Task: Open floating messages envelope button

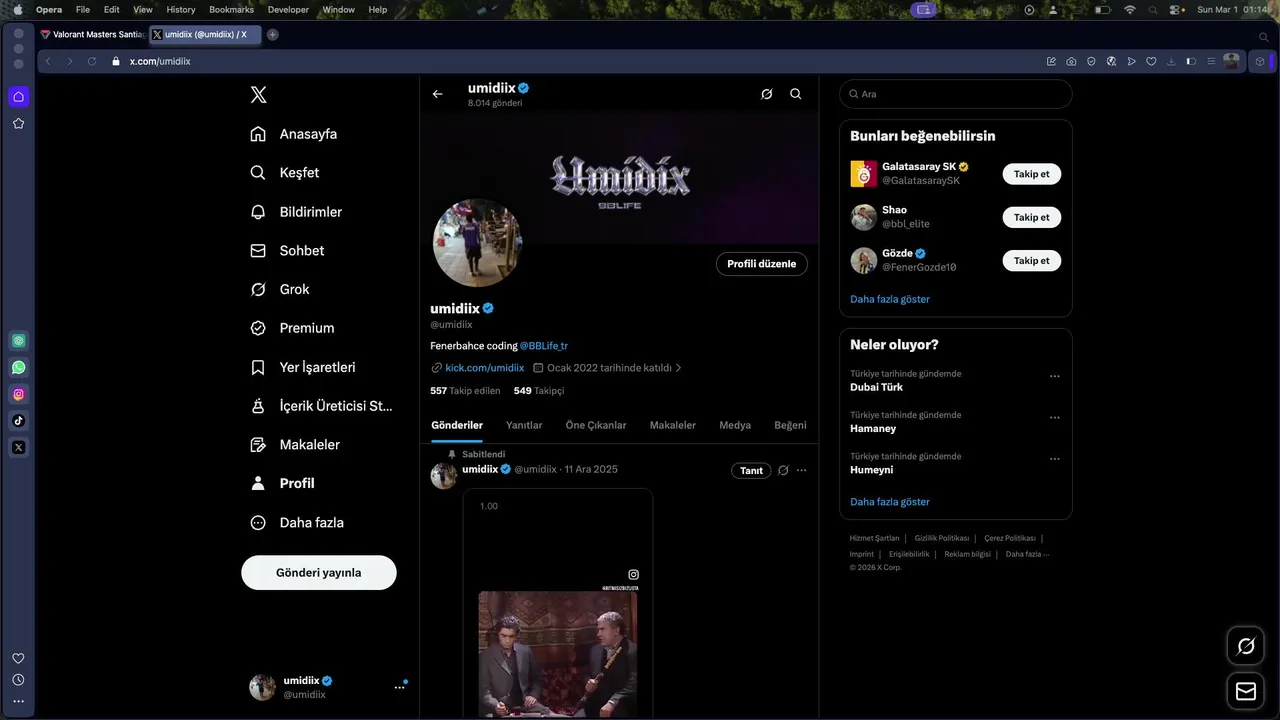Action: pyautogui.click(x=1246, y=691)
